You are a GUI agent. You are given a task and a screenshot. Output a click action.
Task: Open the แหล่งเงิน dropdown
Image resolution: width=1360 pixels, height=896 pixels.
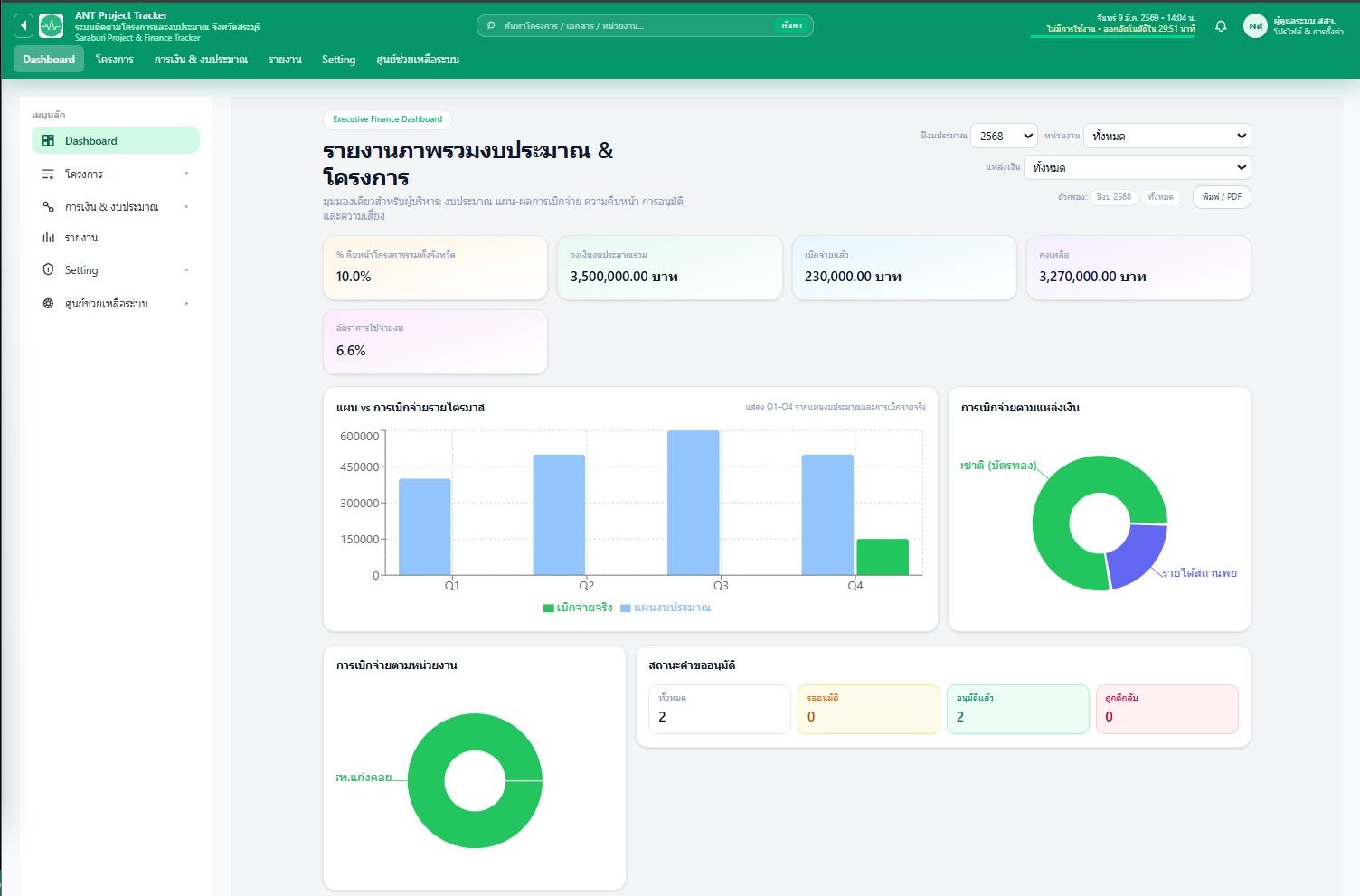click(1137, 167)
